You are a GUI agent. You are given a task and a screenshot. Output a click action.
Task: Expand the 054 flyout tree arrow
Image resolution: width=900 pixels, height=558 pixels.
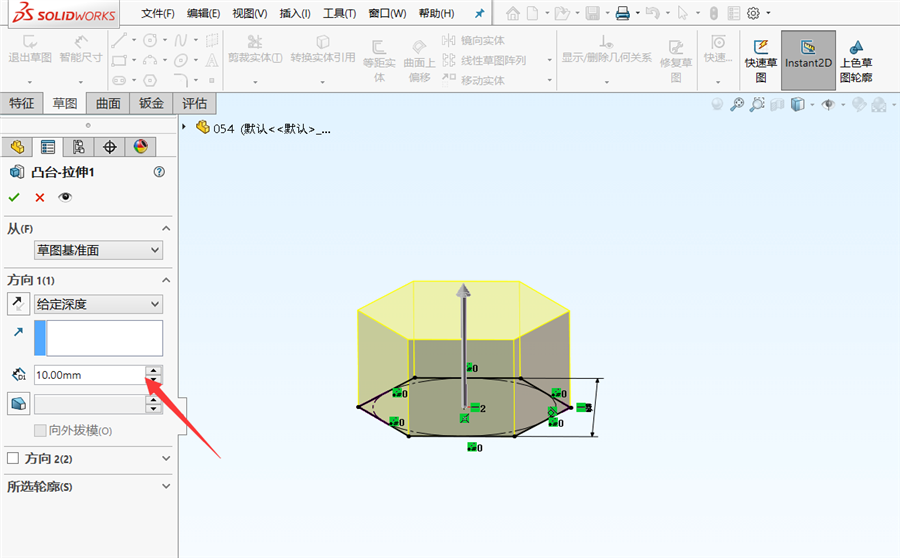coord(184,127)
